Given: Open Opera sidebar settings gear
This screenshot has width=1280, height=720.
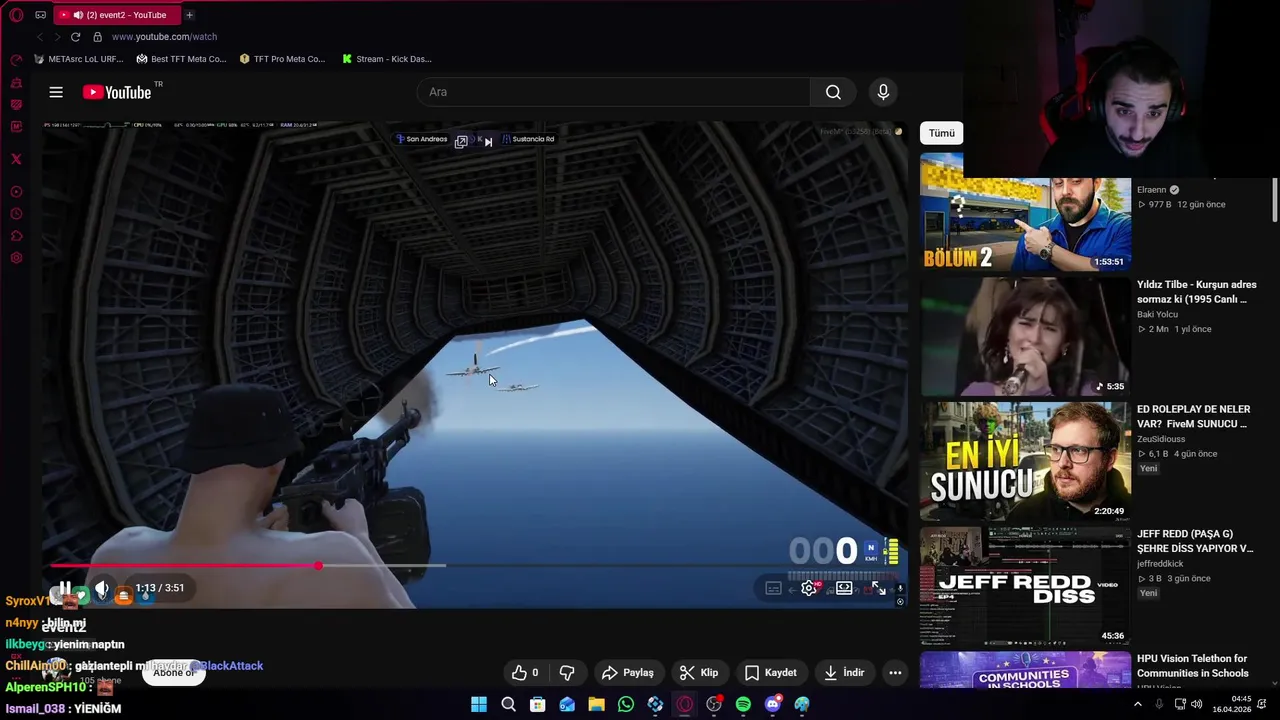Looking at the screenshot, I should pos(16,258).
